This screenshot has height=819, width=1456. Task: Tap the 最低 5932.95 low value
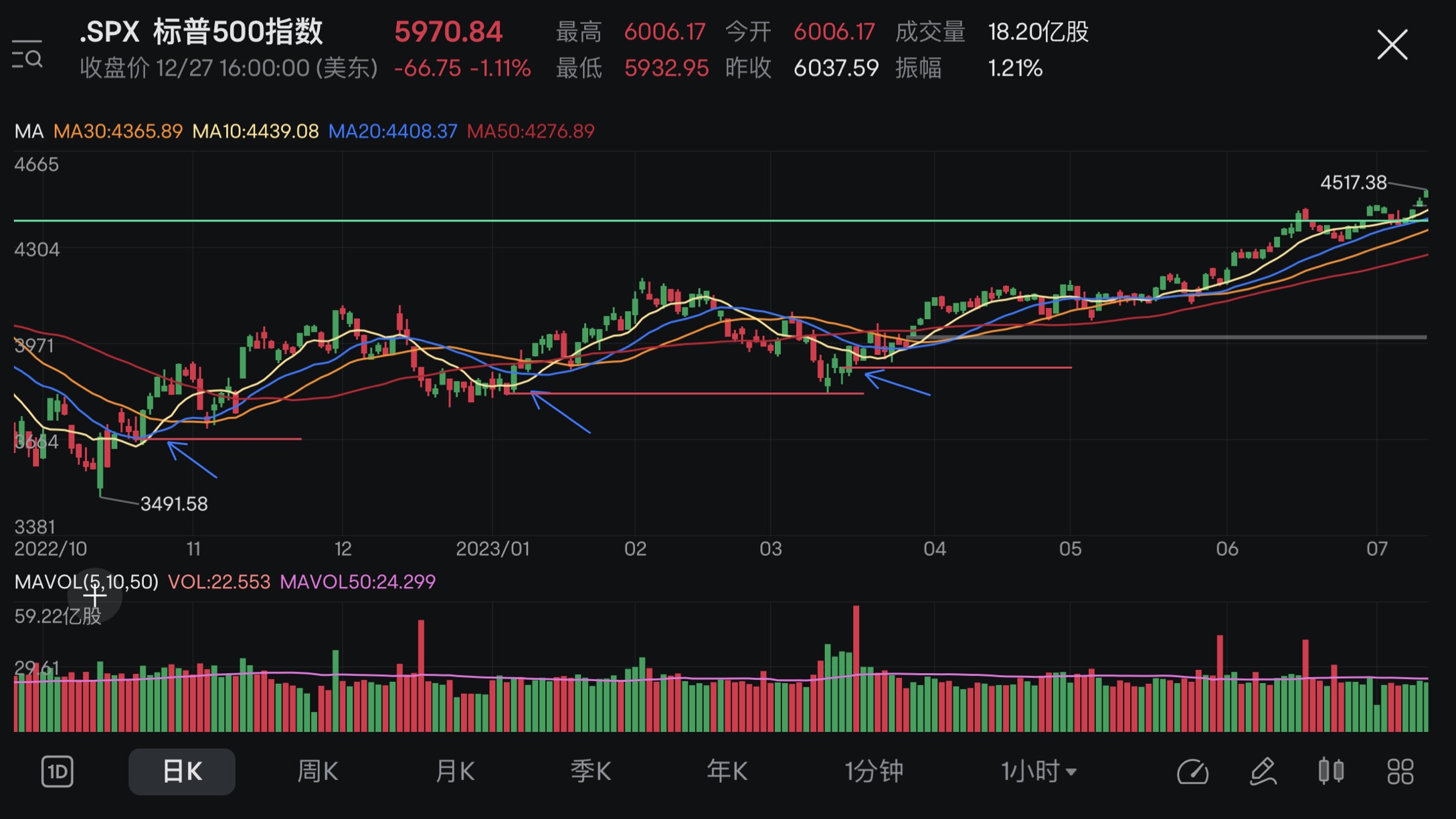(632, 68)
